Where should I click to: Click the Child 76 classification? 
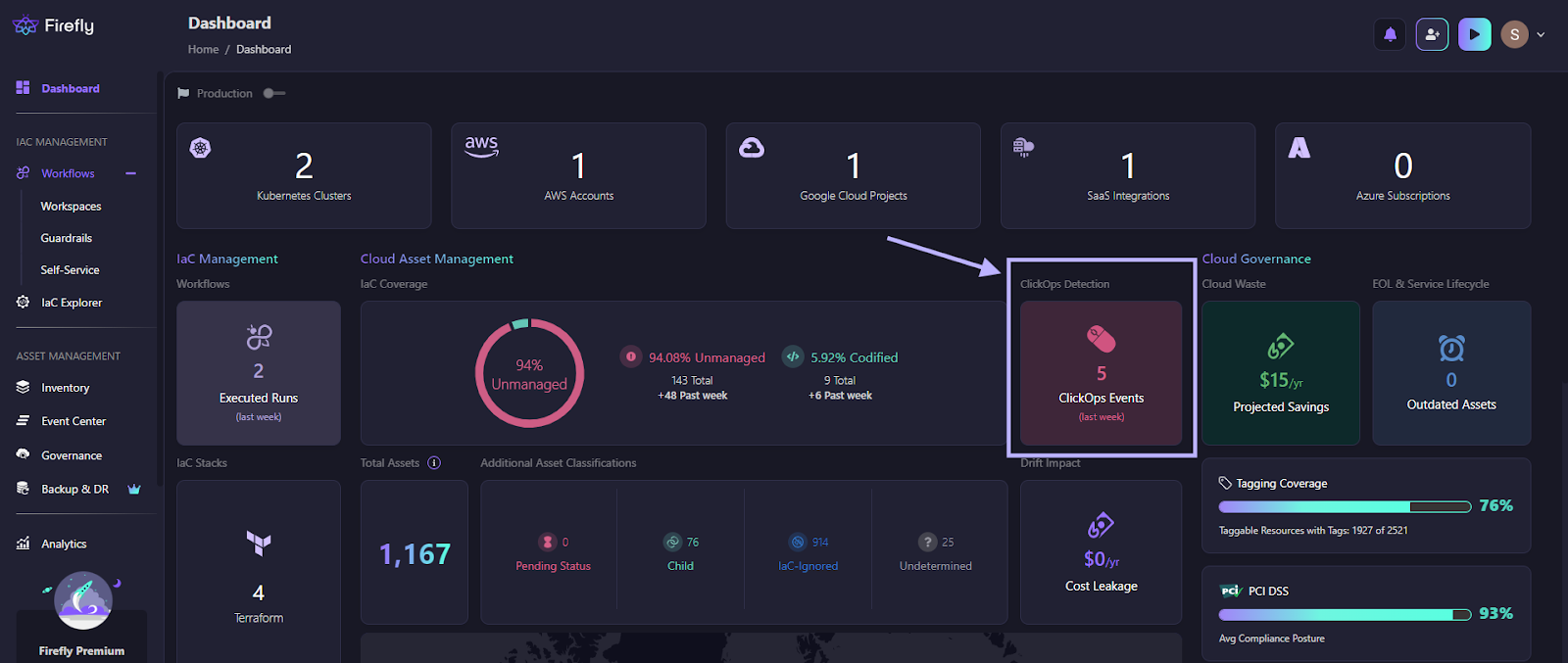pyautogui.click(x=681, y=553)
